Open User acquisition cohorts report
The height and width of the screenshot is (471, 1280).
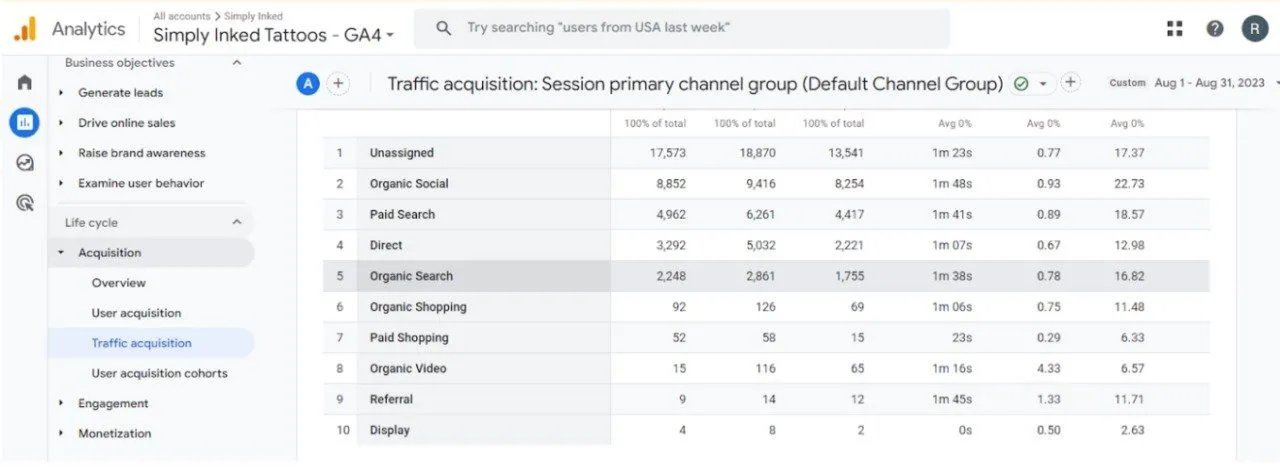pyautogui.click(x=159, y=373)
